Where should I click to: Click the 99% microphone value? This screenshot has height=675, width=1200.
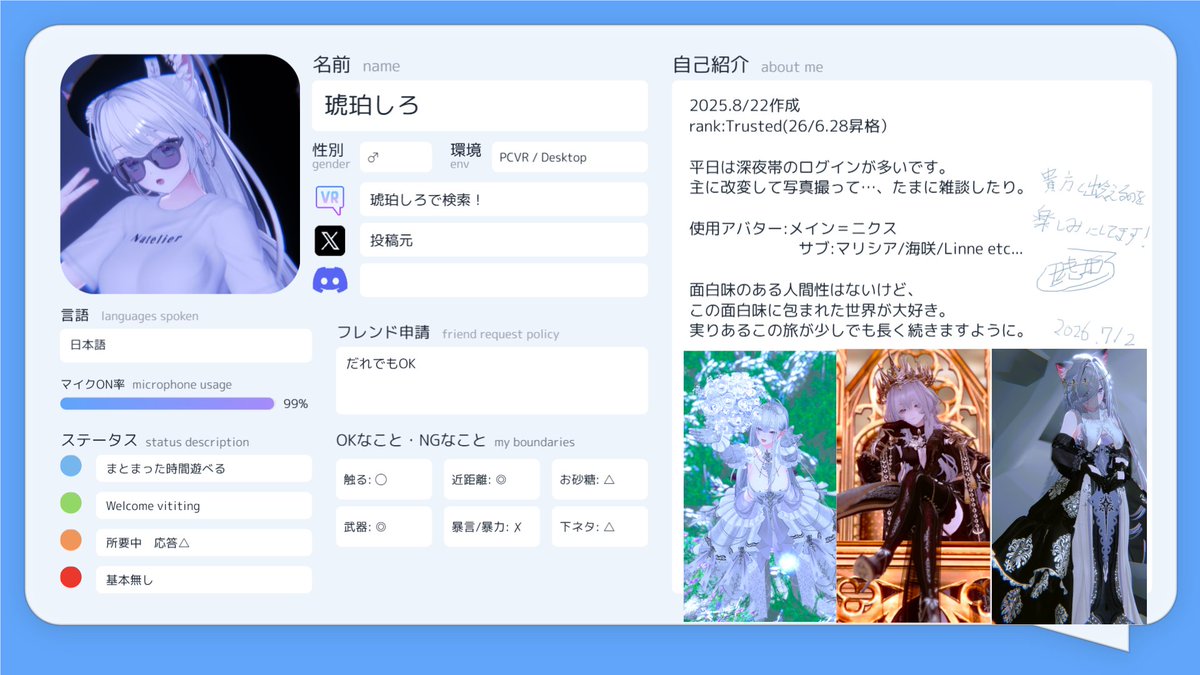pos(295,404)
